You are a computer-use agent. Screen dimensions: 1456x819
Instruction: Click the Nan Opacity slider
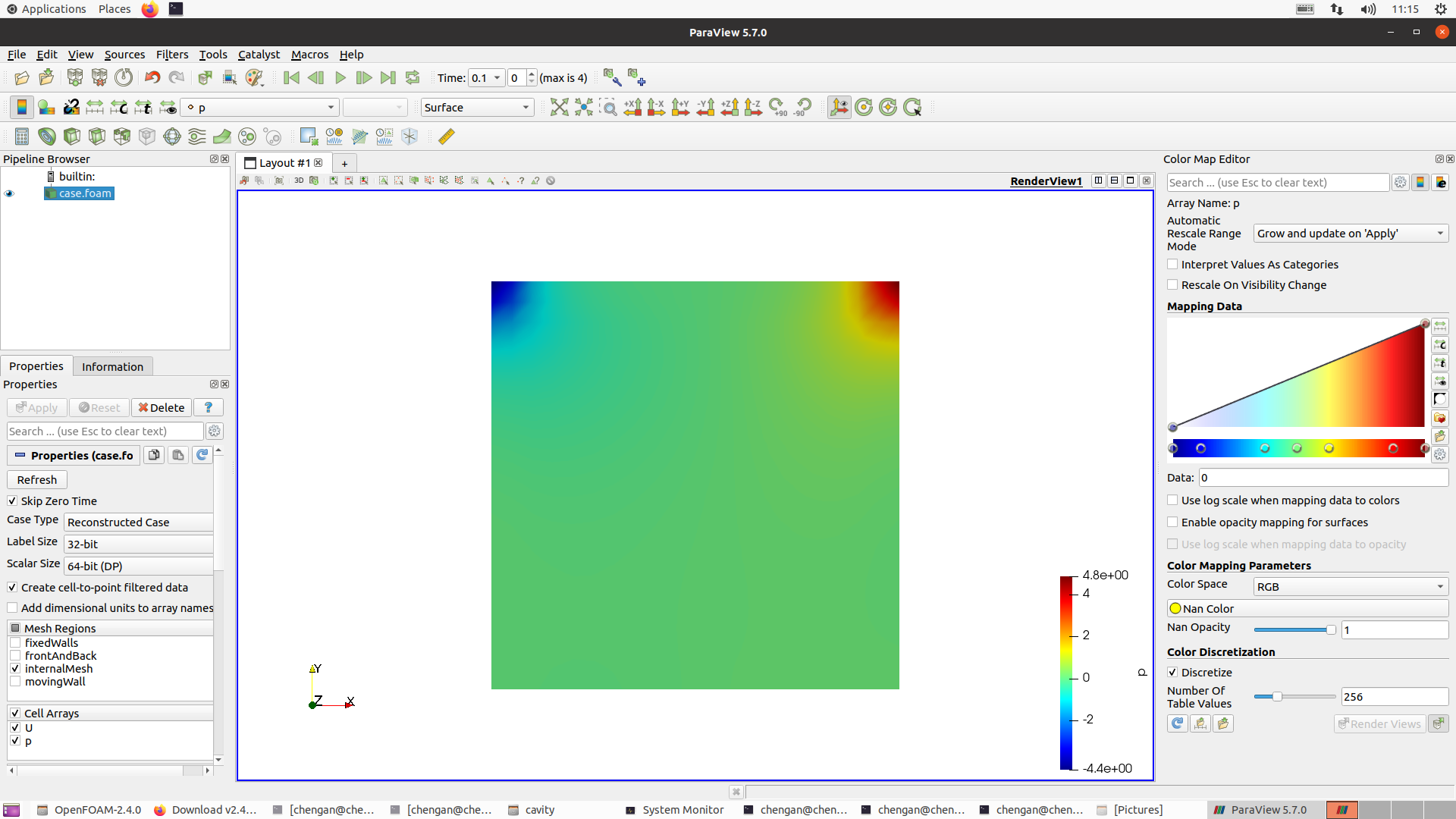tap(1294, 630)
